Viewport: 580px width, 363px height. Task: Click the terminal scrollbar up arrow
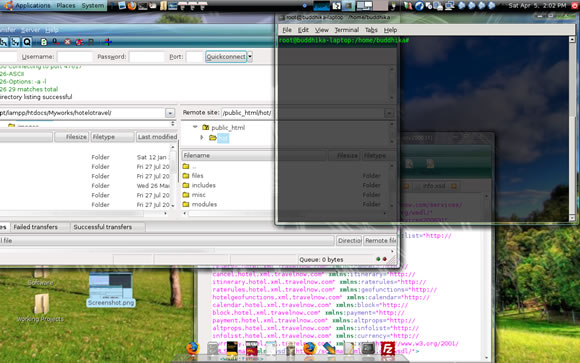pos(572,39)
